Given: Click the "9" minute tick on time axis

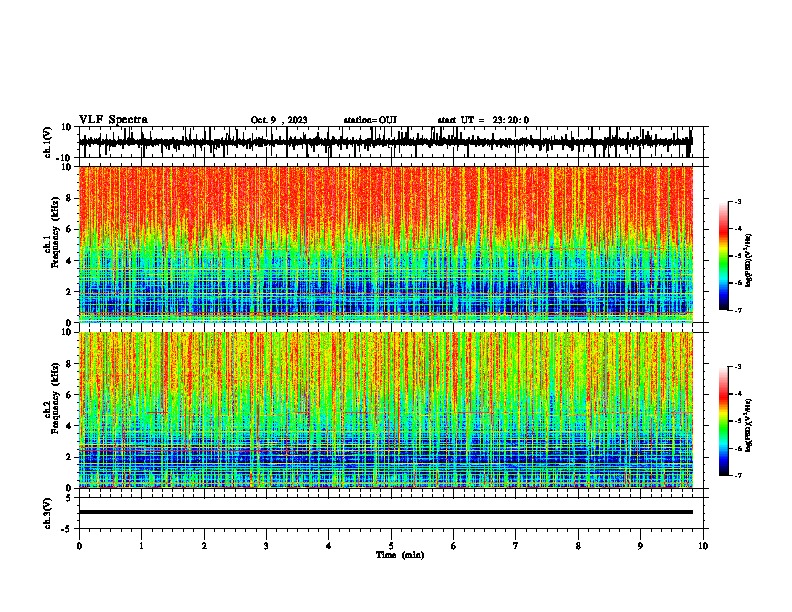Looking at the screenshot, I should 640,546.
